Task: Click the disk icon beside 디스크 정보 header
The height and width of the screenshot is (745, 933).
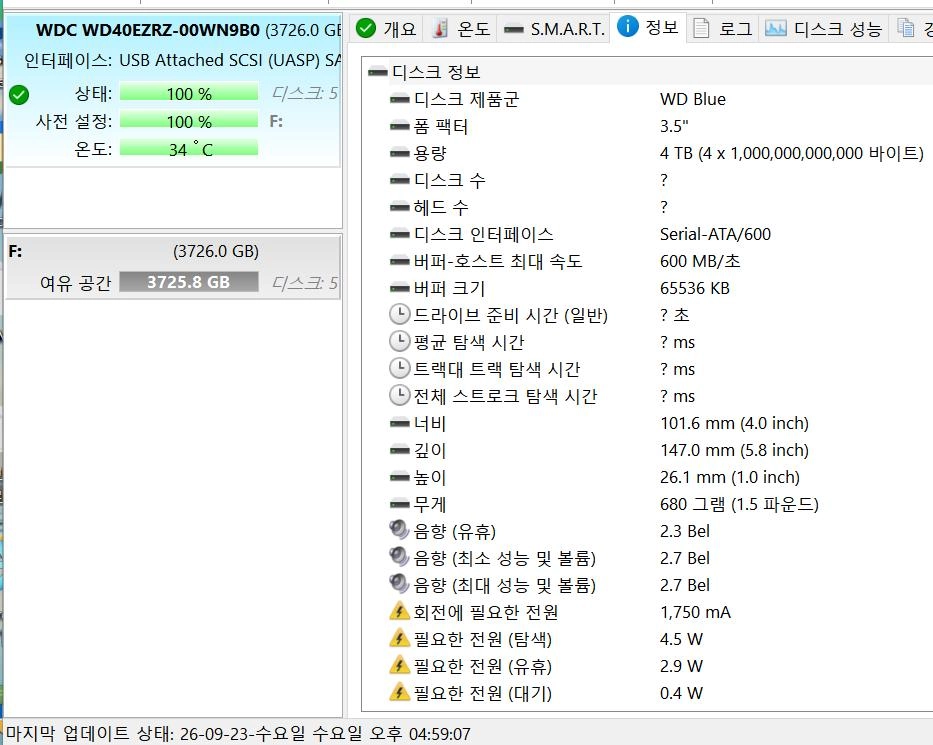Action: click(378, 73)
